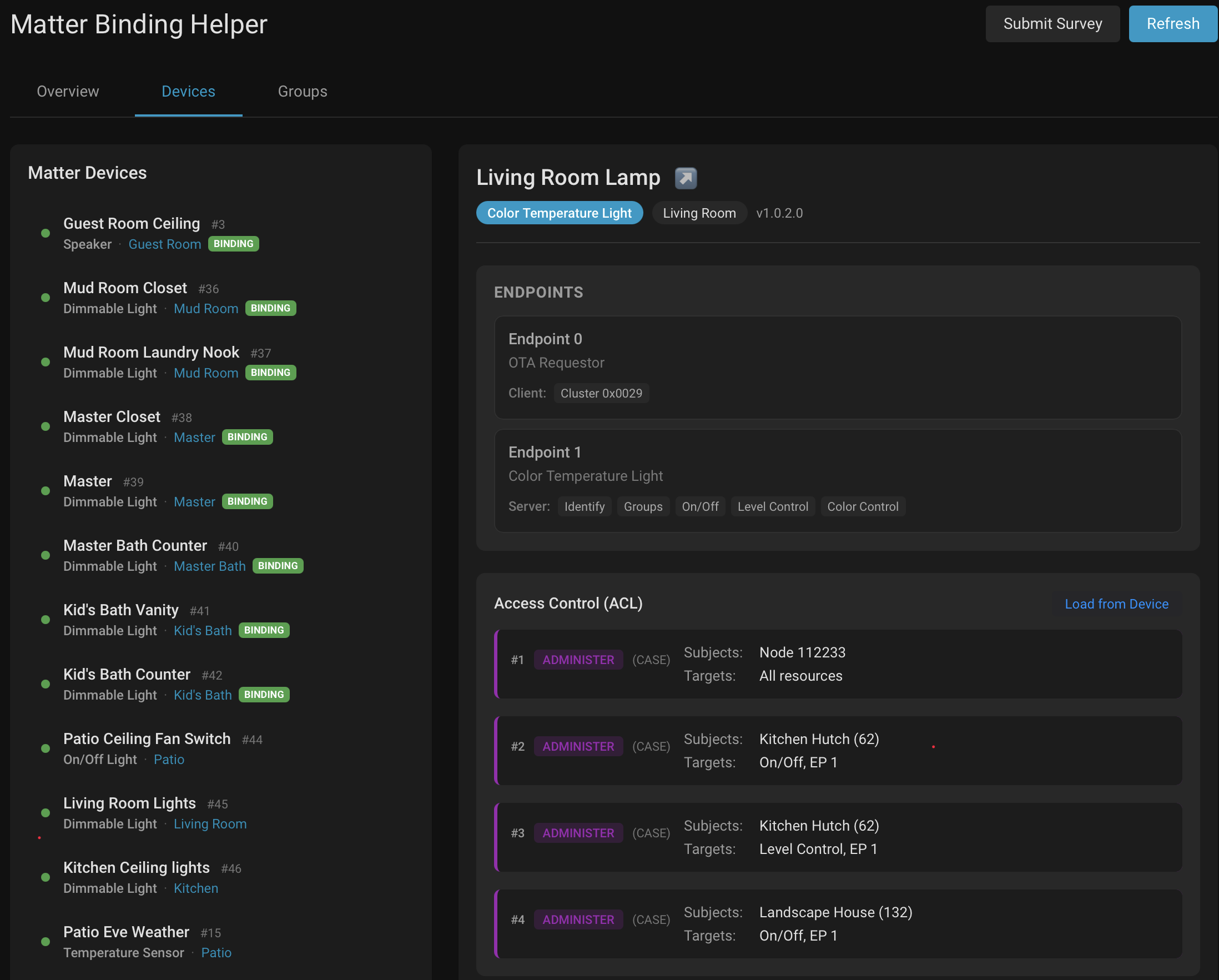Image resolution: width=1219 pixels, height=980 pixels.
Task: Click the ADMINISTER badge on ACL entry #1
Action: coord(578,660)
